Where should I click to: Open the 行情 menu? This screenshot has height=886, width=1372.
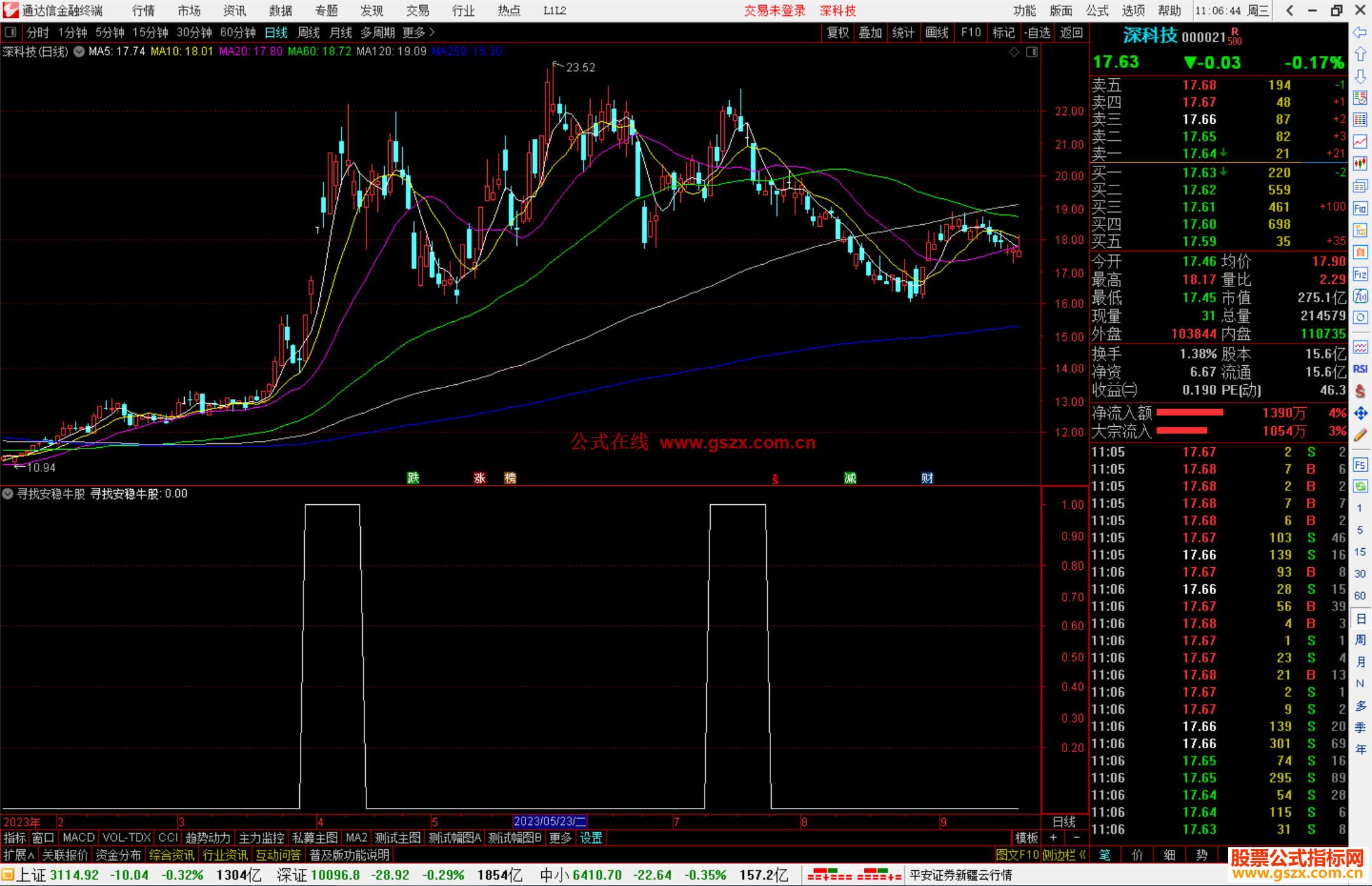(x=143, y=11)
